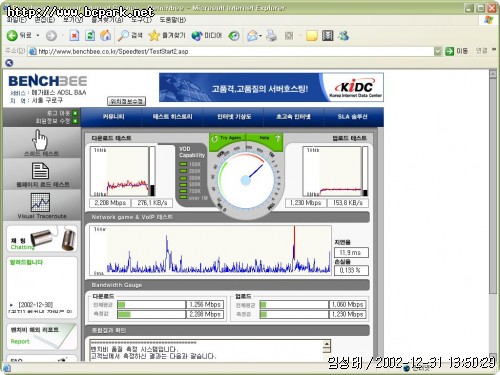The height and width of the screenshot is (375, 500).
Task: Open the Edit (편집) menu
Action: click(45, 20)
